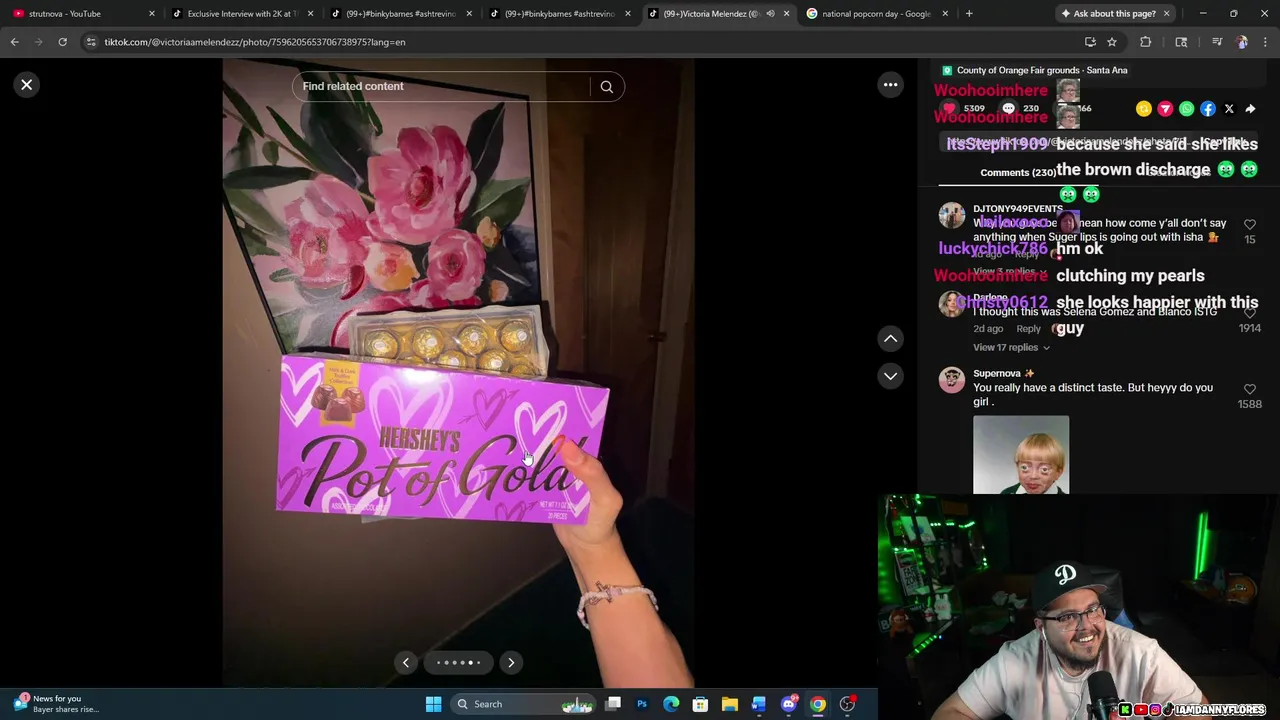Share the post via WhatsApp icon
The height and width of the screenshot is (720, 1280).
point(1186,109)
